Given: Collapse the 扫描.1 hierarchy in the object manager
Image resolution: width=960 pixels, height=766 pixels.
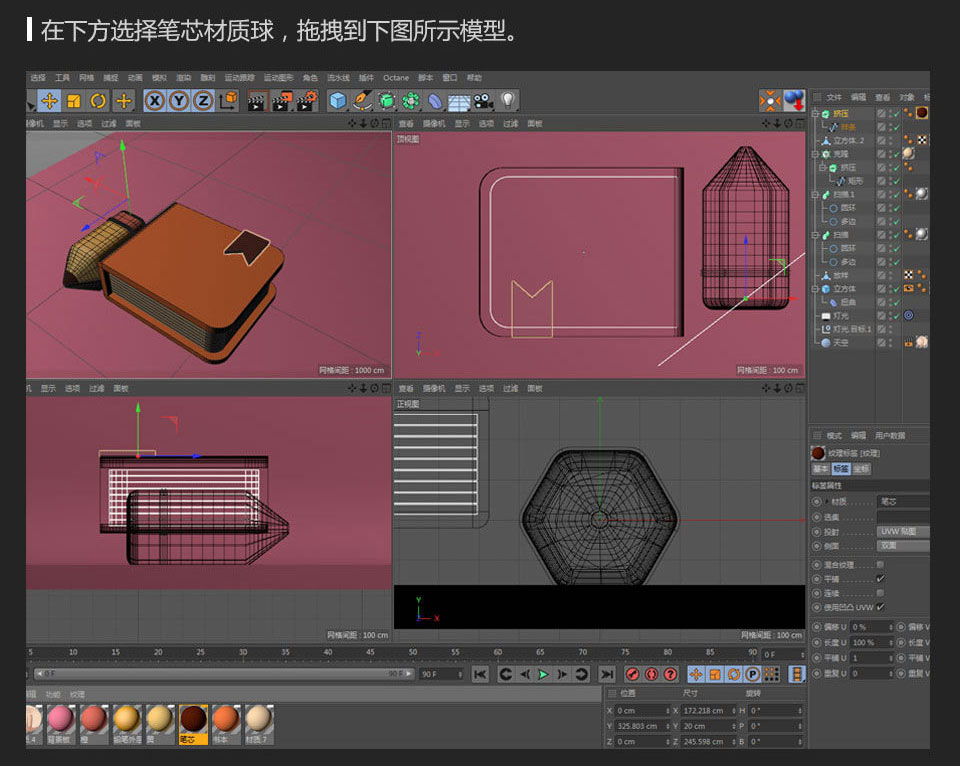Looking at the screenshot, I should (814, 194).
